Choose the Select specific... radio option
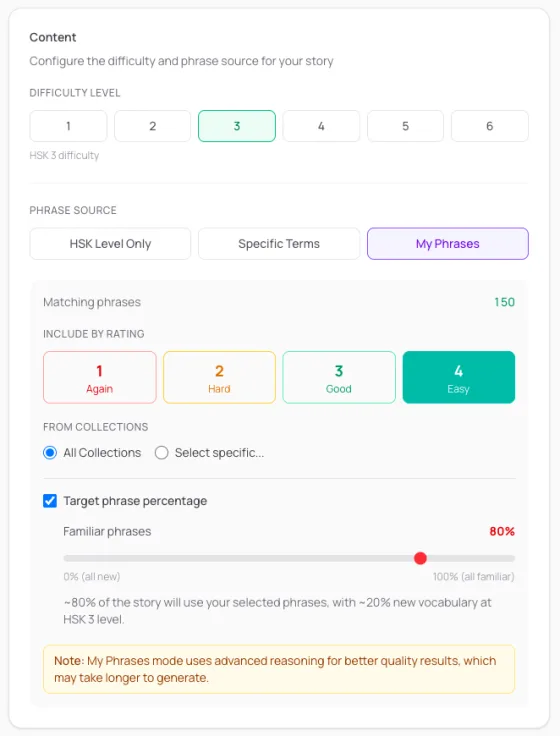Image resolution: width=560 pixels, height=736 pixels. click(161, 452)
